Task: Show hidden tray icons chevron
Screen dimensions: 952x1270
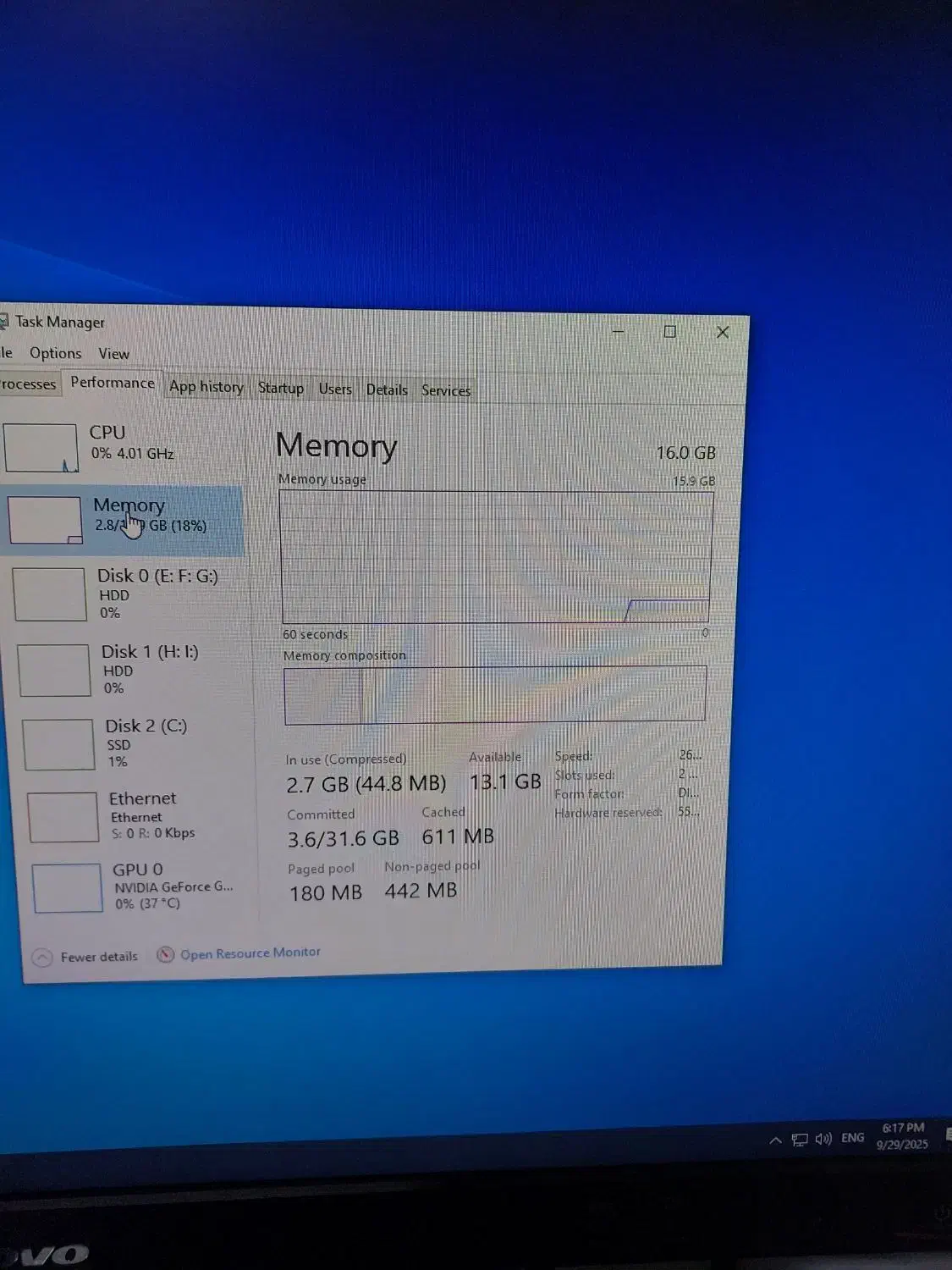Action: pyautogui.click(x=775, y=1140)
